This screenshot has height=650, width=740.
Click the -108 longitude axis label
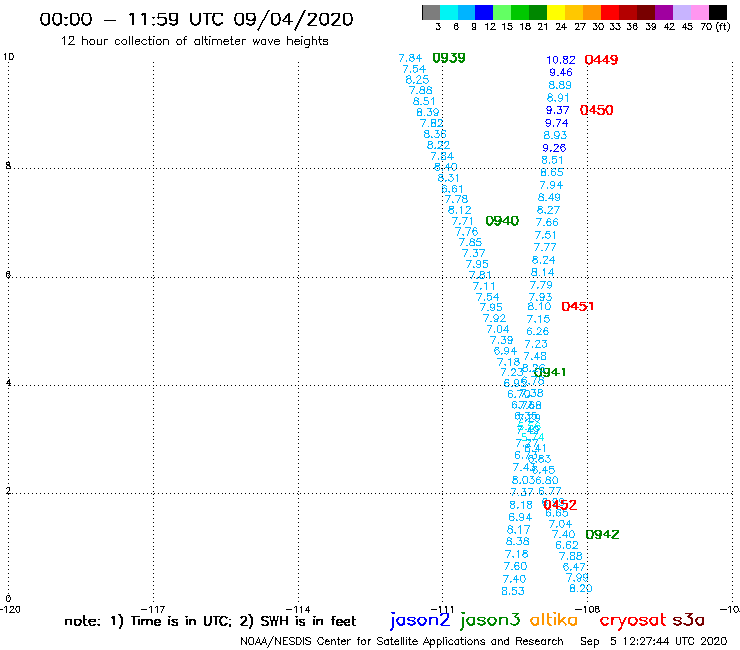588,609
